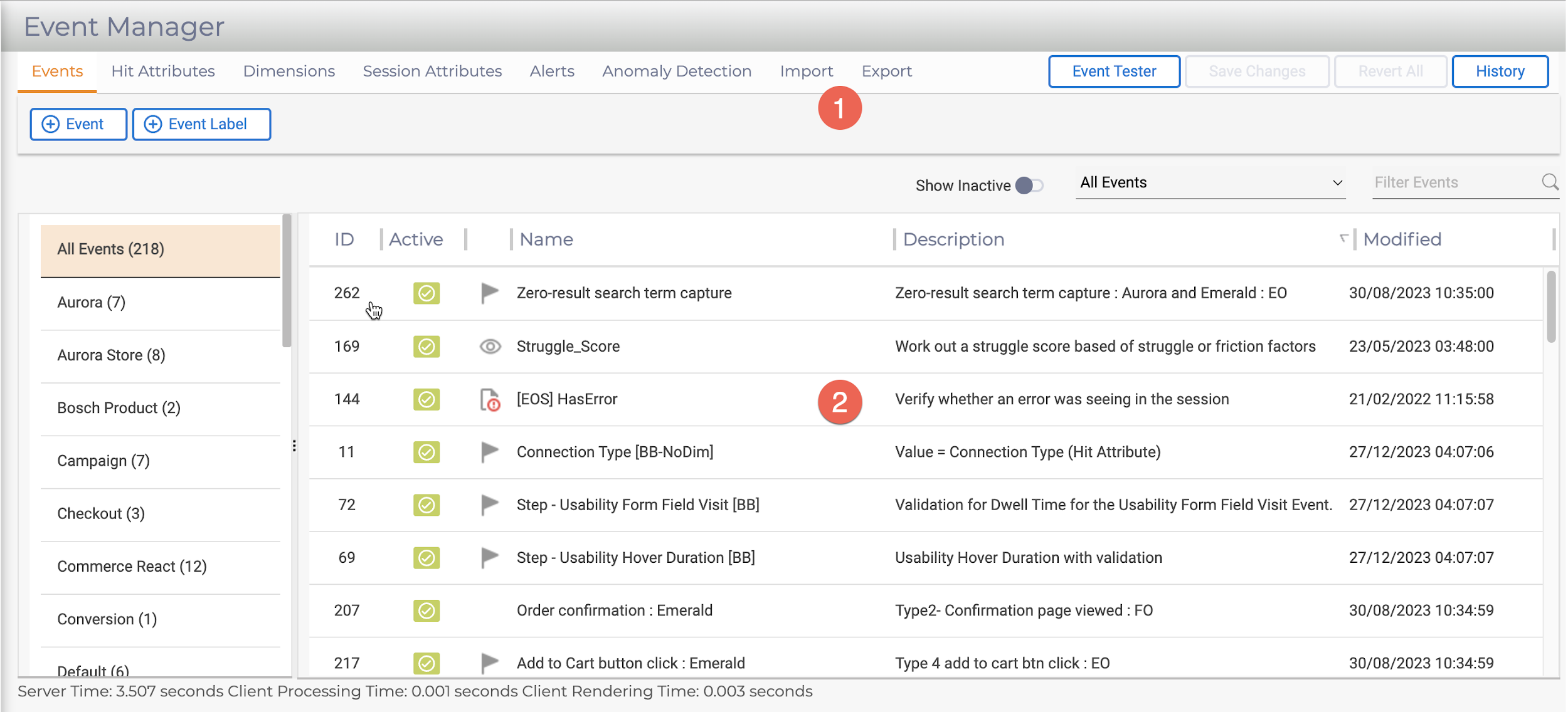
Task: Click the event table vertical scrollbar
Action: click(1550, 307)
